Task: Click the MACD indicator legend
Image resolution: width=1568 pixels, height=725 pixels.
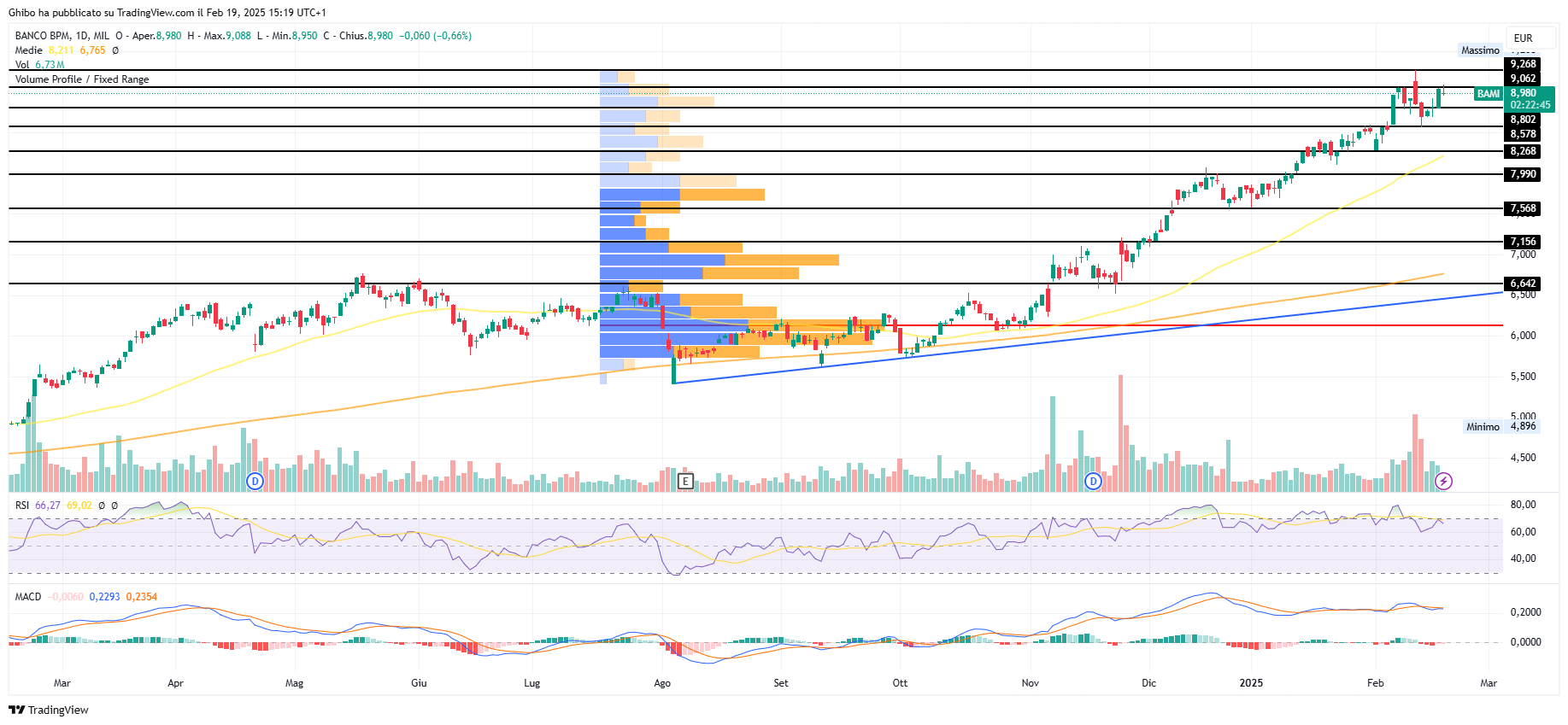Action: (27, 597)
